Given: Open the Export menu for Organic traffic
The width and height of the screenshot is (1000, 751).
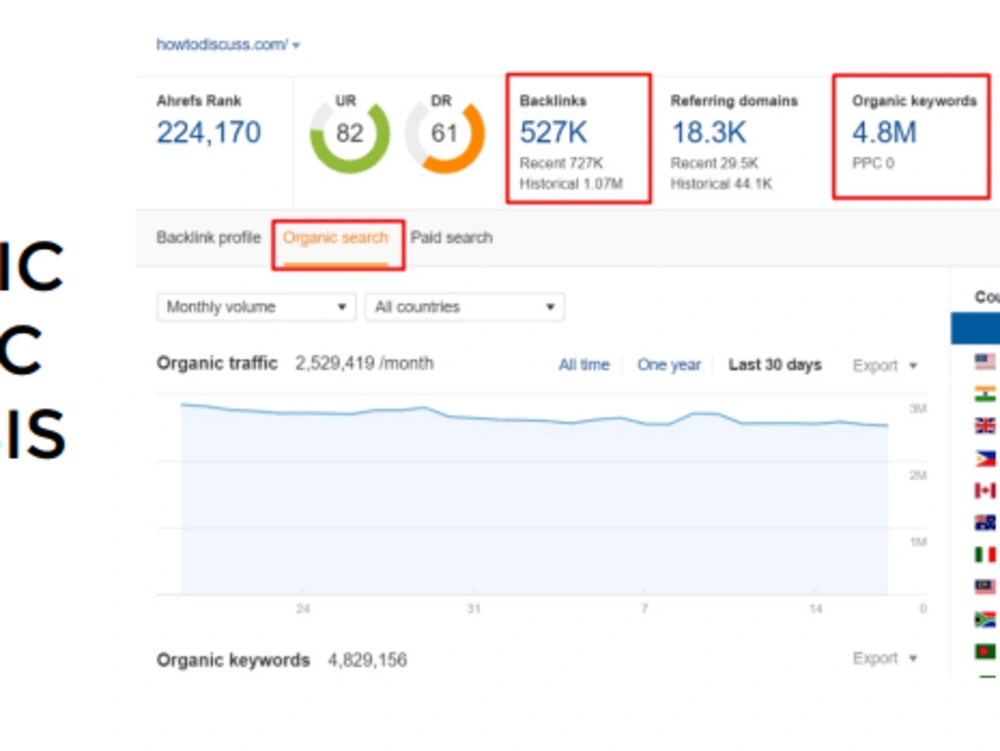Looking at the screenshot, I should [885, 365].
